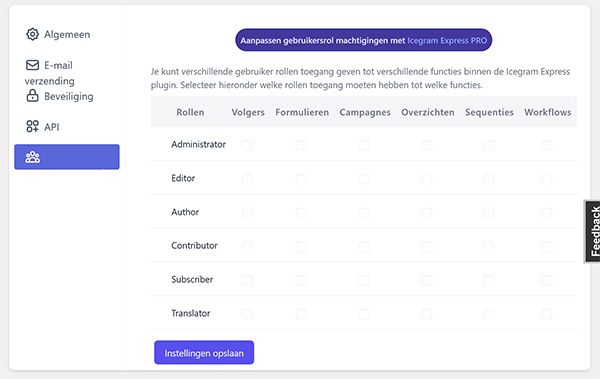
Task: Click the user group icon in highlighted tab
Action: pos(33,157)
